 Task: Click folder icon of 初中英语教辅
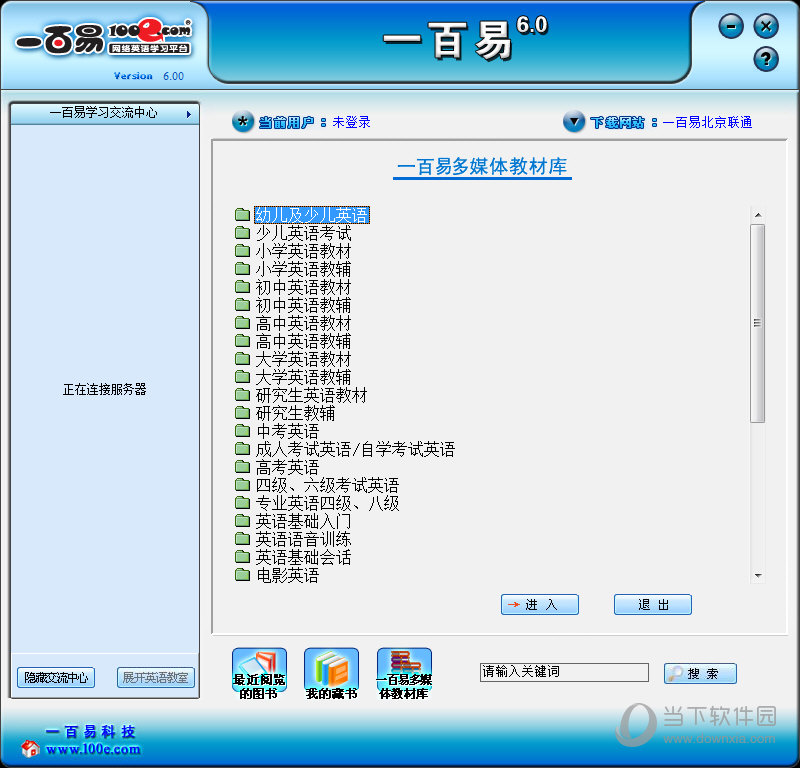pyautogui.click(x=242, y=305)
